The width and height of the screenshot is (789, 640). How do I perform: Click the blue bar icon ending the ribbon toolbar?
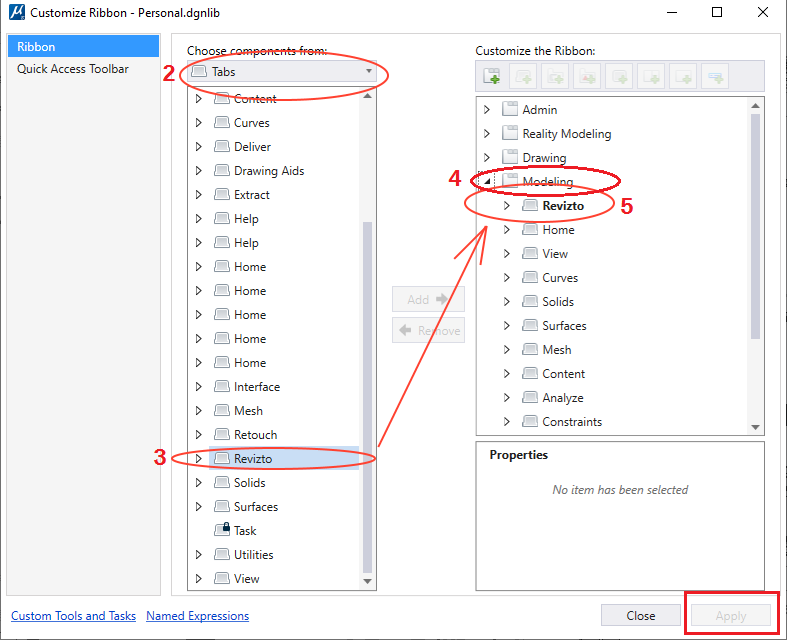(x=714, y=76)
